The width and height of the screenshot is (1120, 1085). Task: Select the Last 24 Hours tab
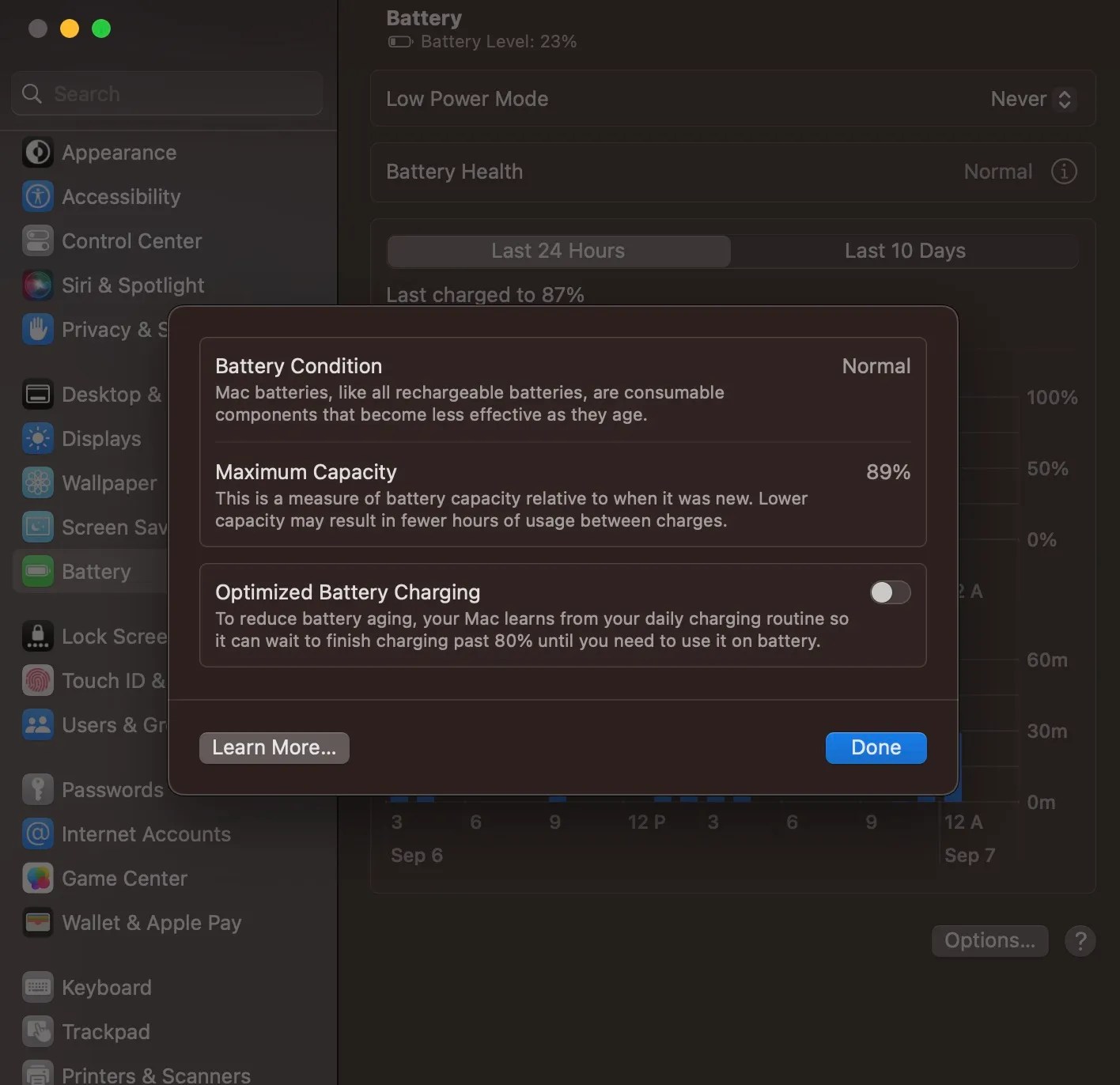[558, 251]
